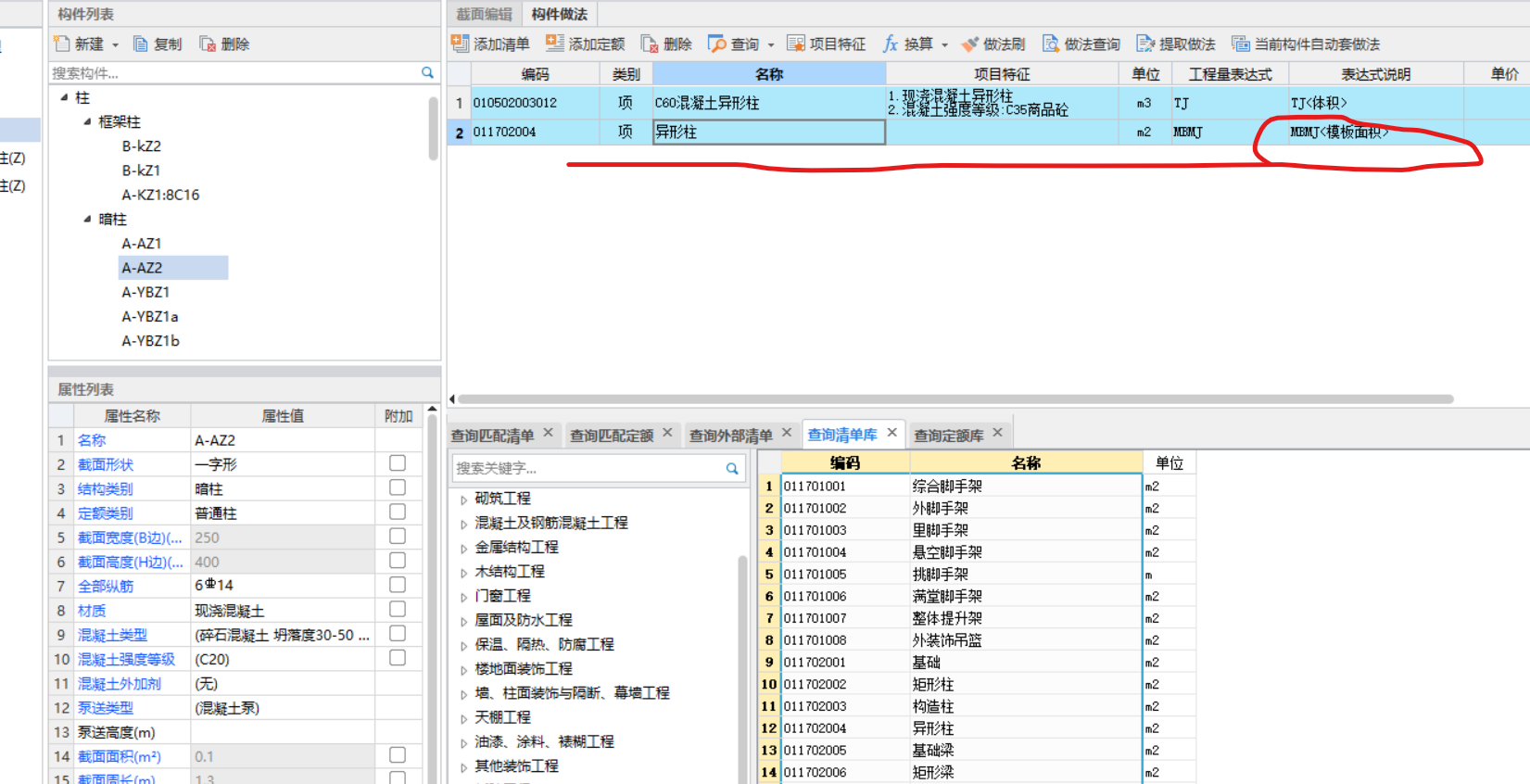The image size is (1530, 784).
Task: Toggle 附加 checkbox for 全部纵筋
Action: pos(398,585)
